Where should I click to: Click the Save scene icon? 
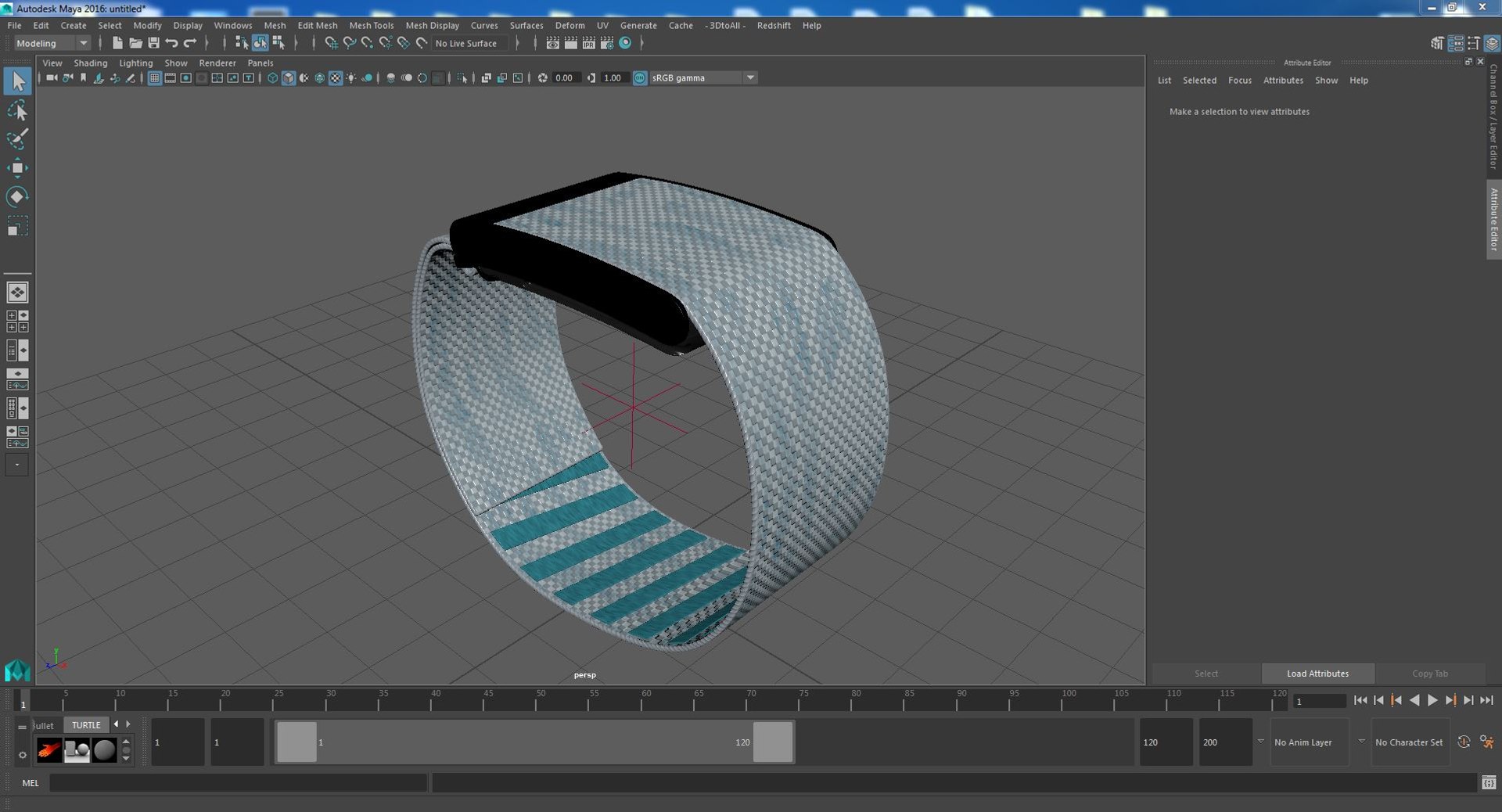[x=153, y=43]
